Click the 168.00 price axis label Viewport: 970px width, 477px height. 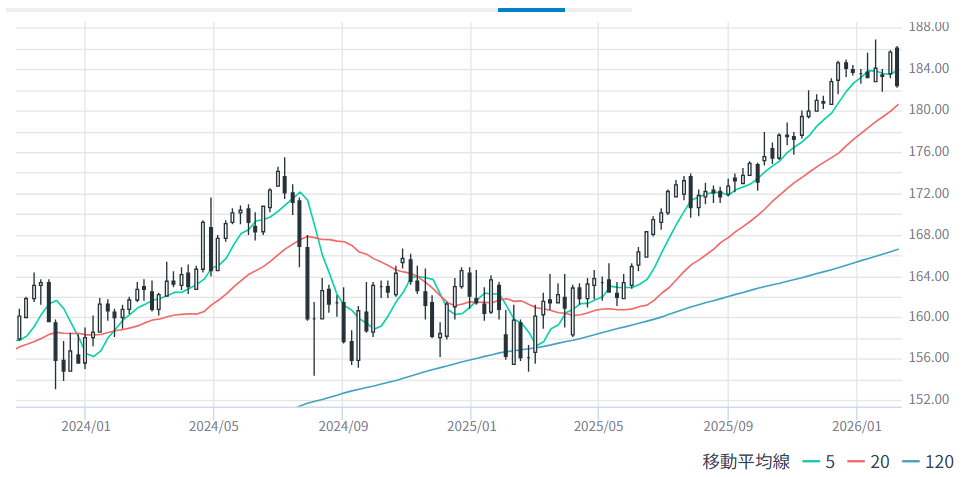coord(930,234)
